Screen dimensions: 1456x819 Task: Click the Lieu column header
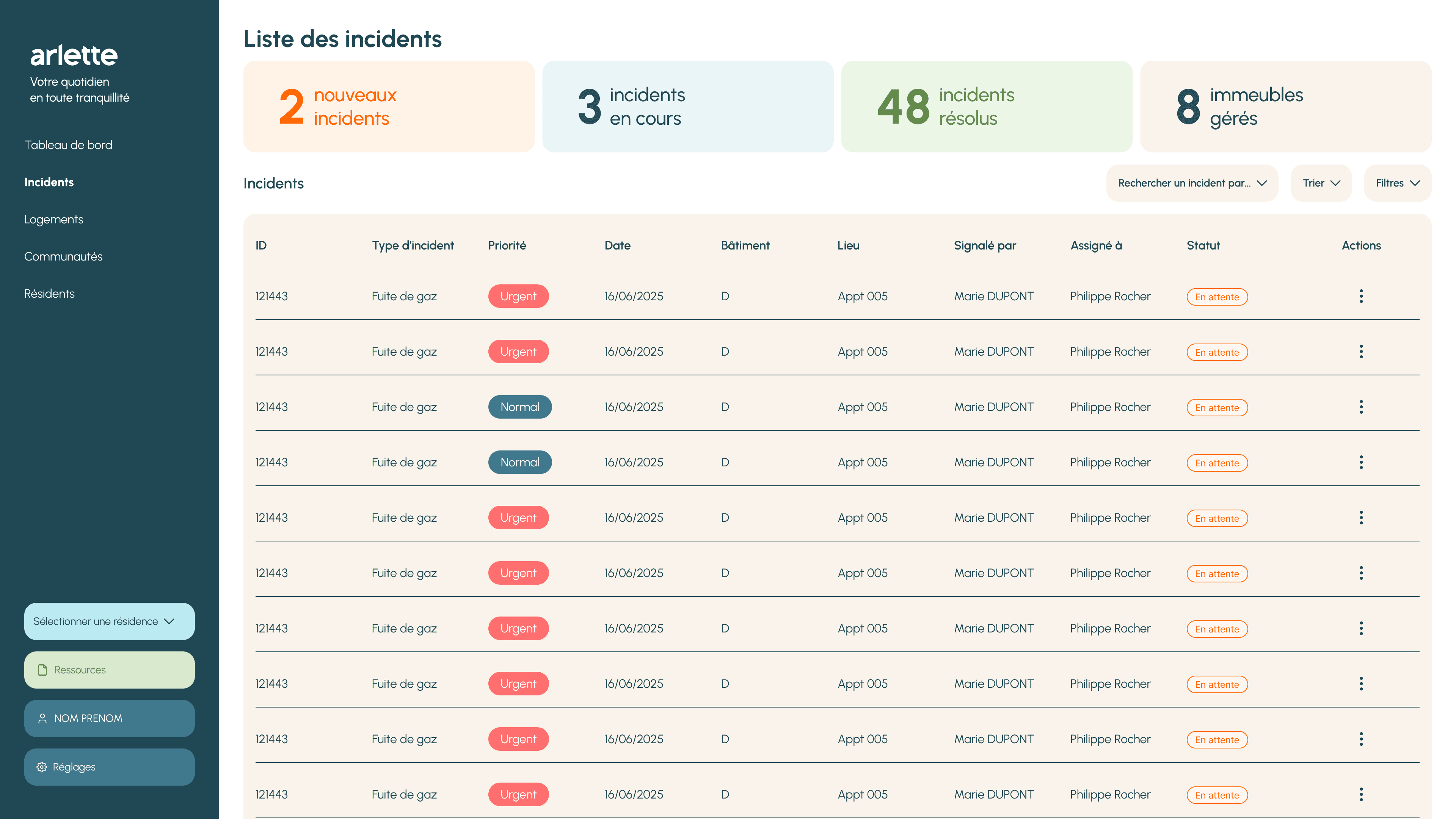tap(849, 245)
